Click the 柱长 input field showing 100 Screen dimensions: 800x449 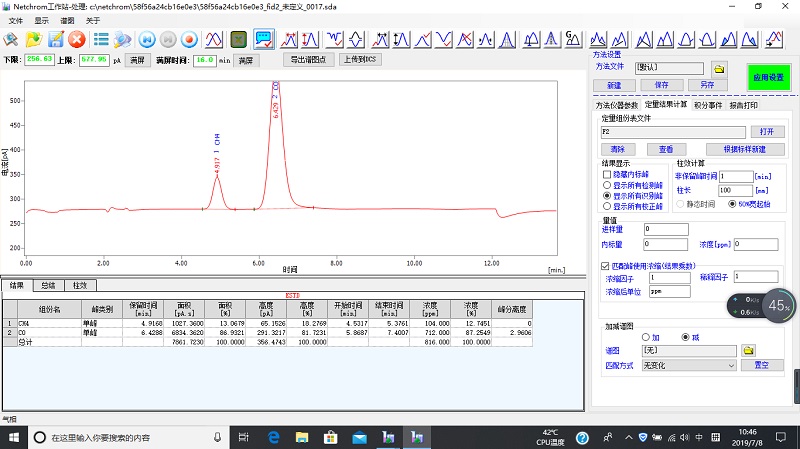(736, 190)
